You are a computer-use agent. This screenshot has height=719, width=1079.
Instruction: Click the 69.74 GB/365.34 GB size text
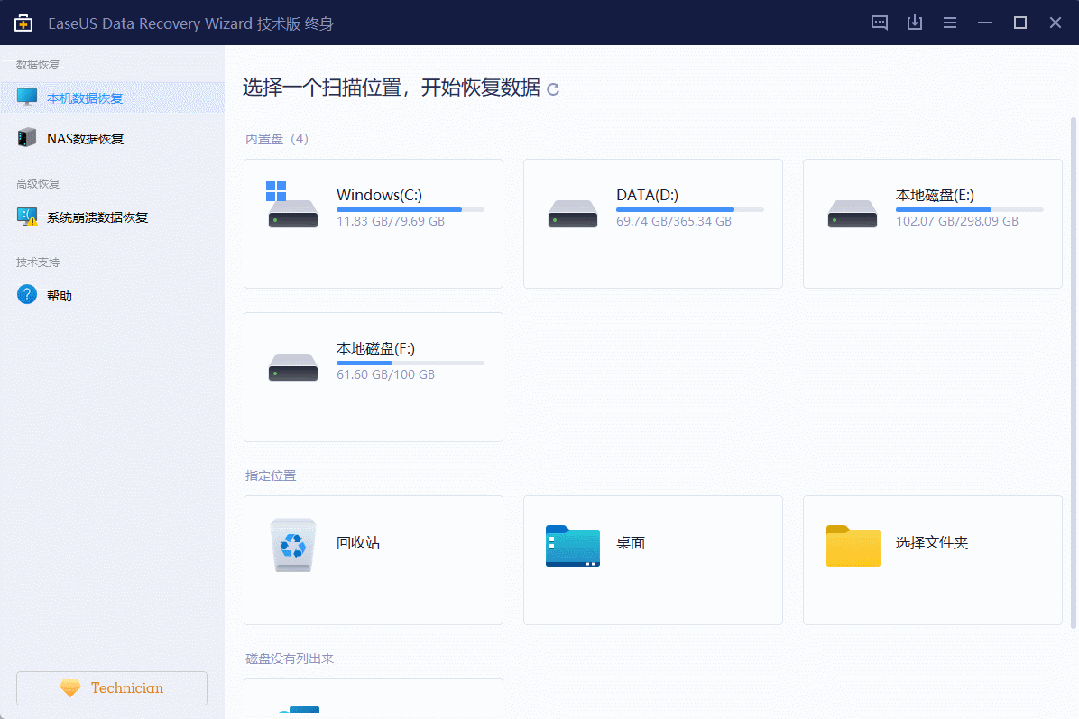(674, 222)
